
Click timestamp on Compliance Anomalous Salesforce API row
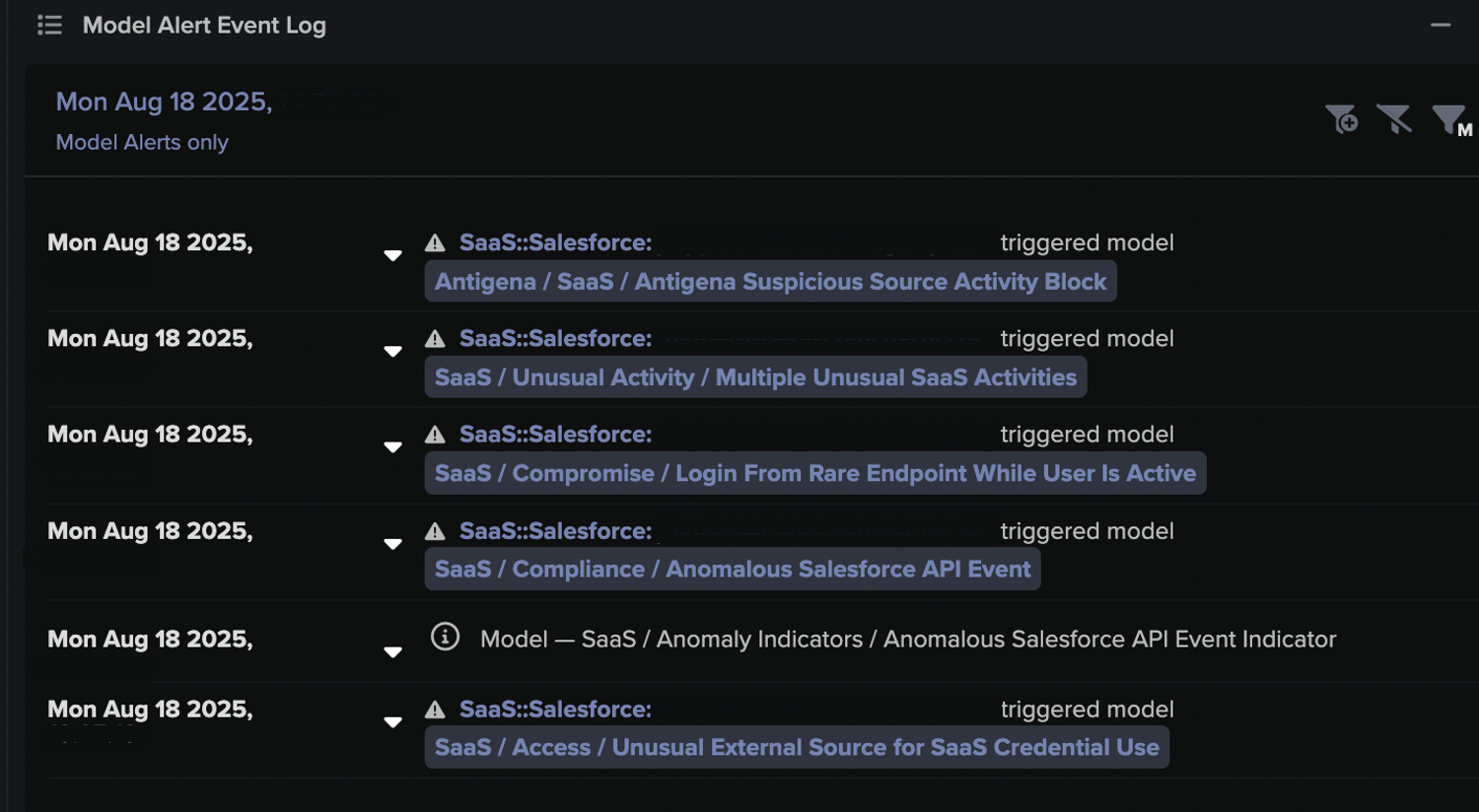click(150, 530)
